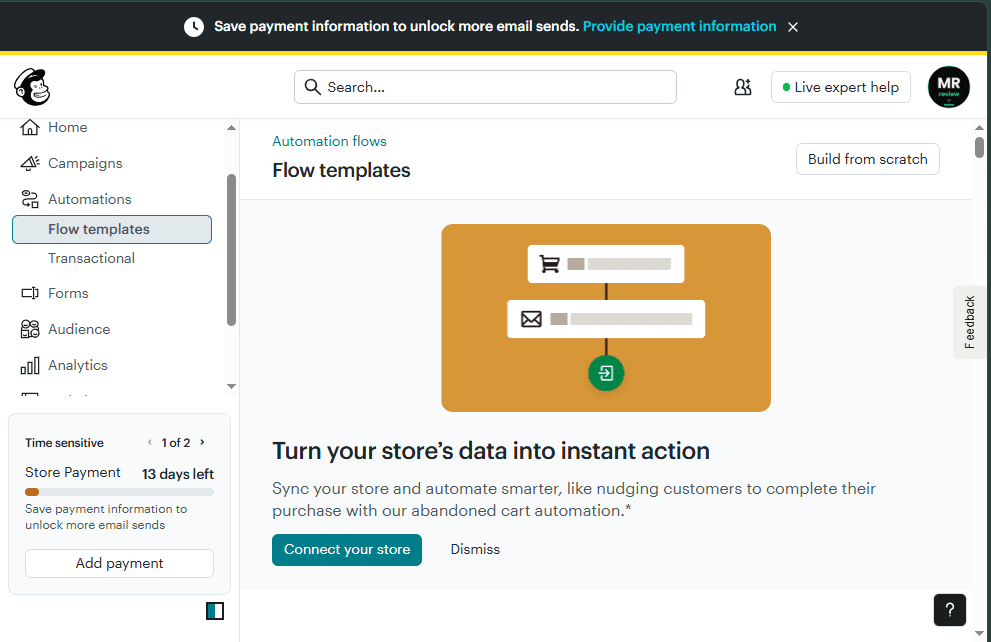This screenshot has height=642, width=991.
Task: Open Audience in sidebar
Action: (x=79, y=329)
